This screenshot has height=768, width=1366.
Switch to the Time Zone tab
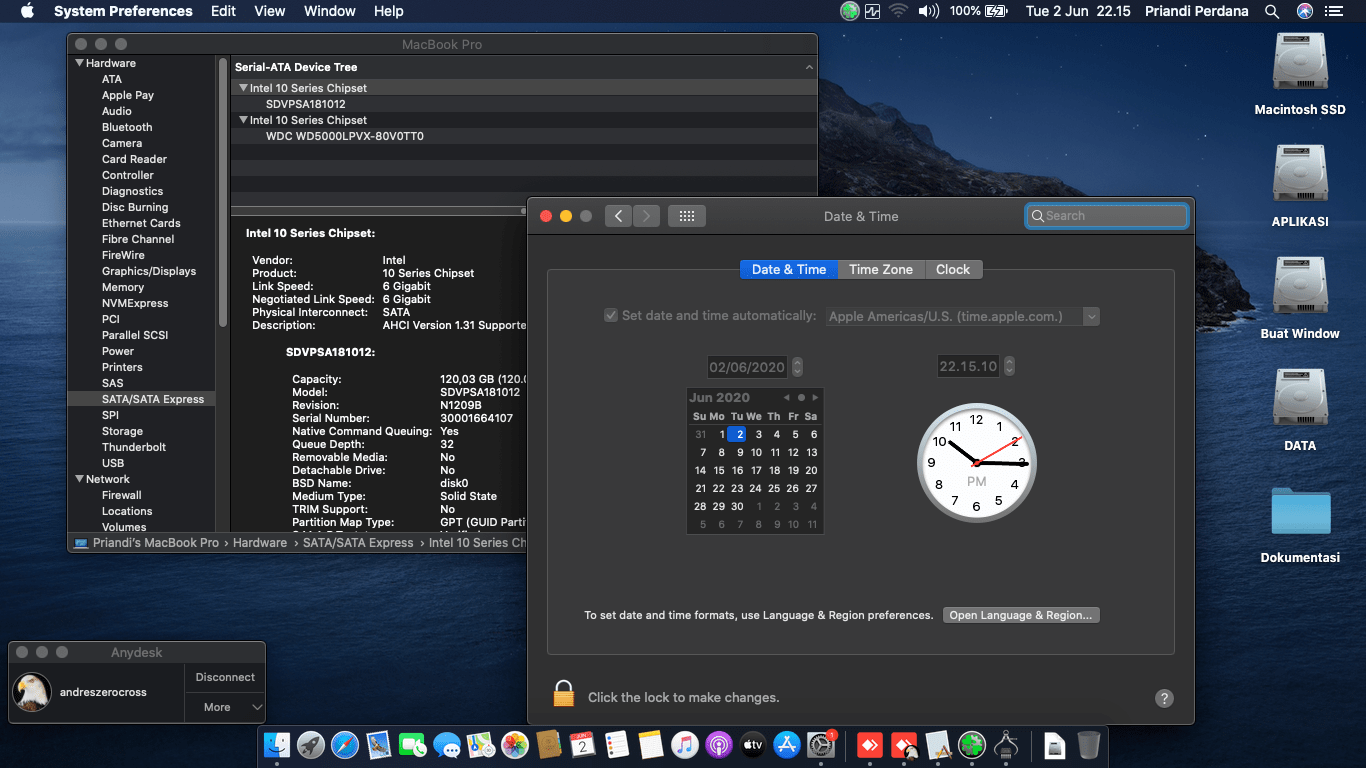(x=881, y=269)
